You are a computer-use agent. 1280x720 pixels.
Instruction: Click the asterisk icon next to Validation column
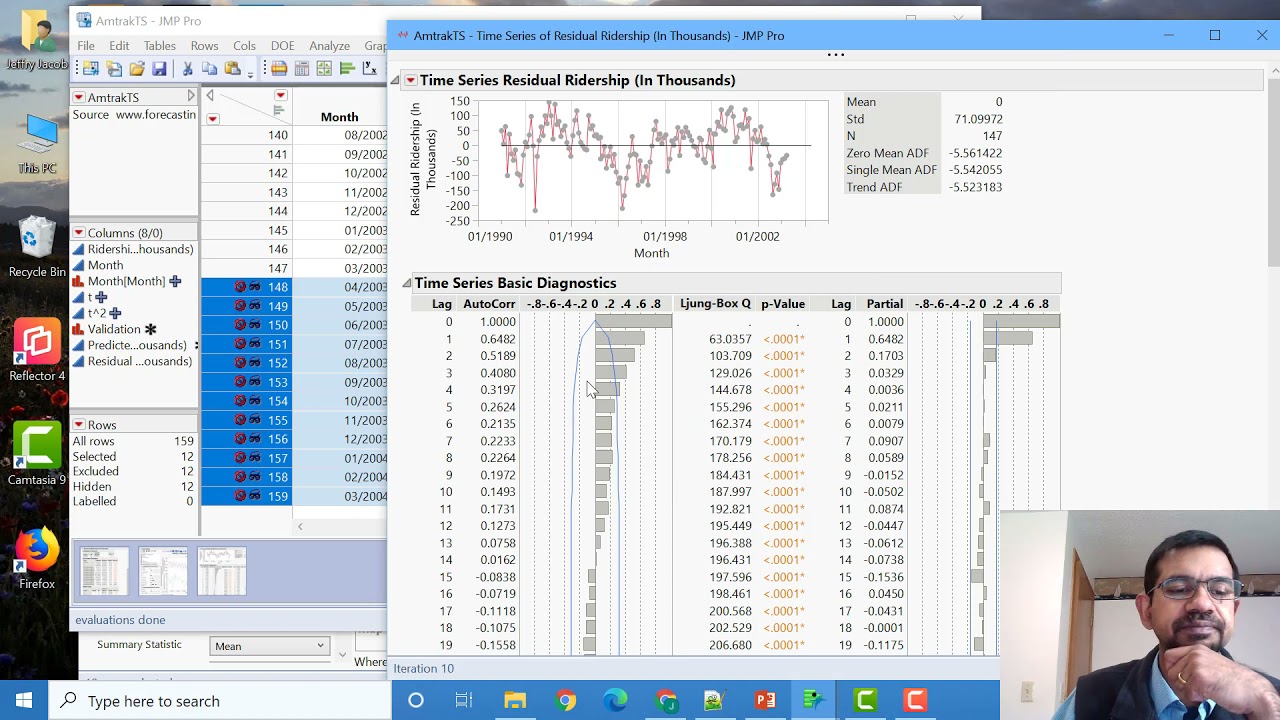(x=150, y=329)
